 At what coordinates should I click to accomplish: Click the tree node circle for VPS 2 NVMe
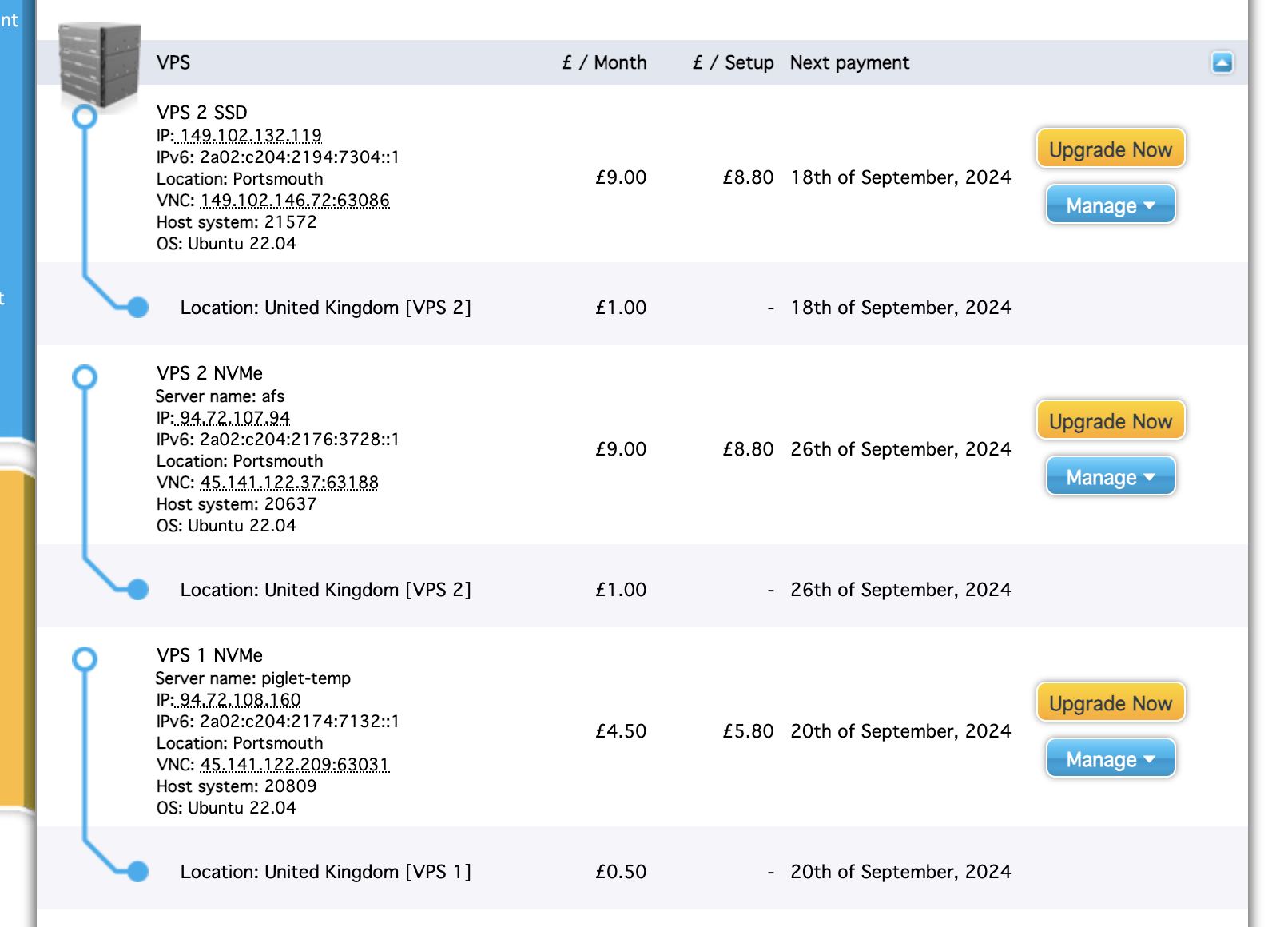click(x=85, y=377)
